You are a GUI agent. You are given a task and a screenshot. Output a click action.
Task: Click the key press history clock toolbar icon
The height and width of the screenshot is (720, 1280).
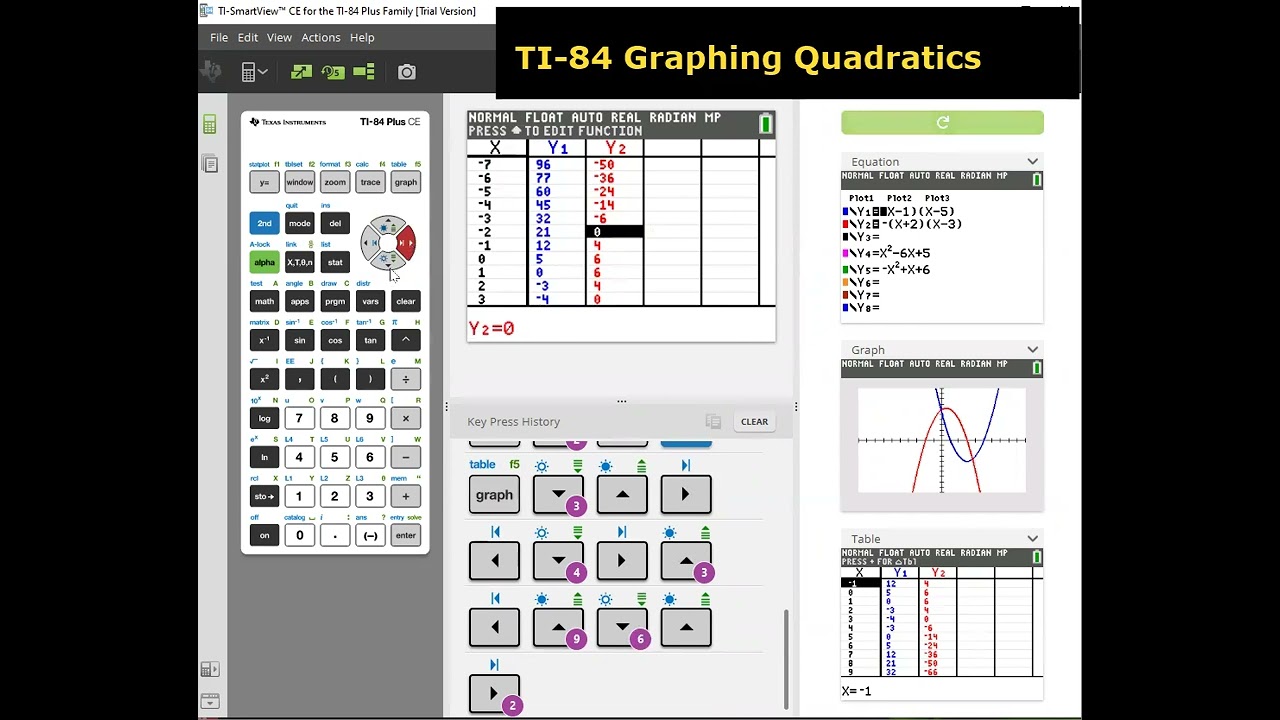pyautogui.click(x=332, y=72)
